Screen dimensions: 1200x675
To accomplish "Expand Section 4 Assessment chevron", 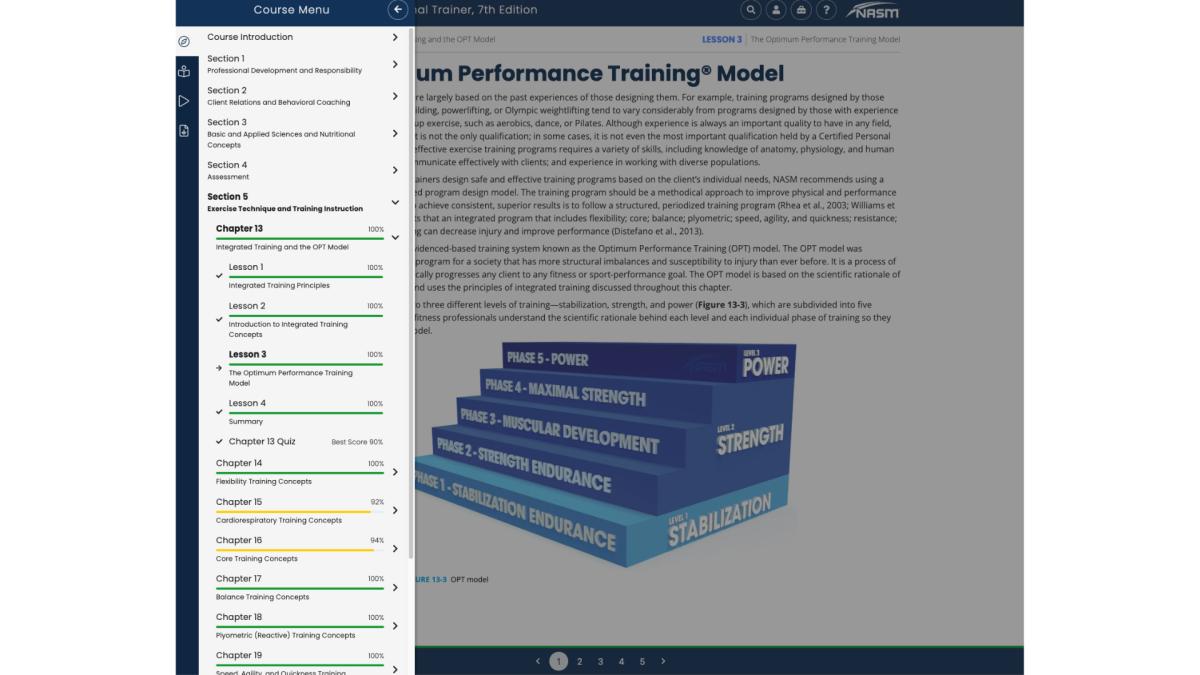I will pos(395,170).
